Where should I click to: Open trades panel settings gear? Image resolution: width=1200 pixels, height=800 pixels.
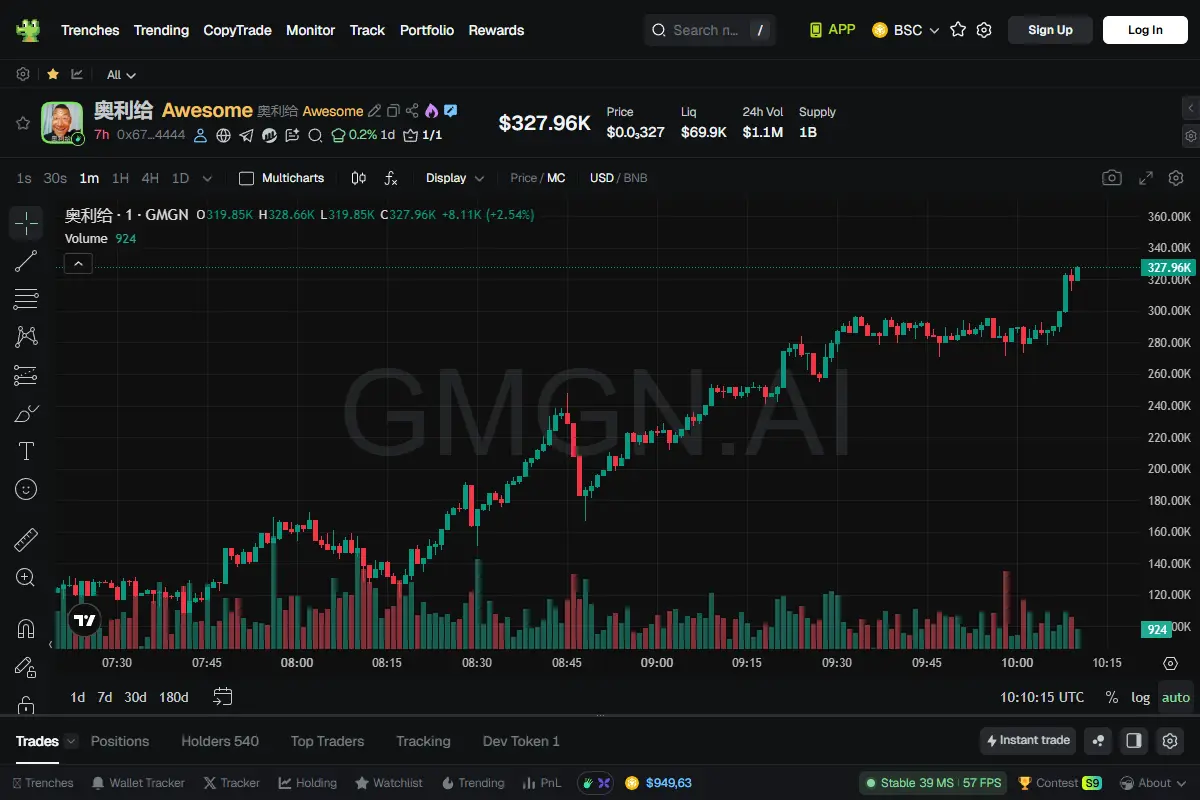pyautogui.click(x=1169, y=741)
